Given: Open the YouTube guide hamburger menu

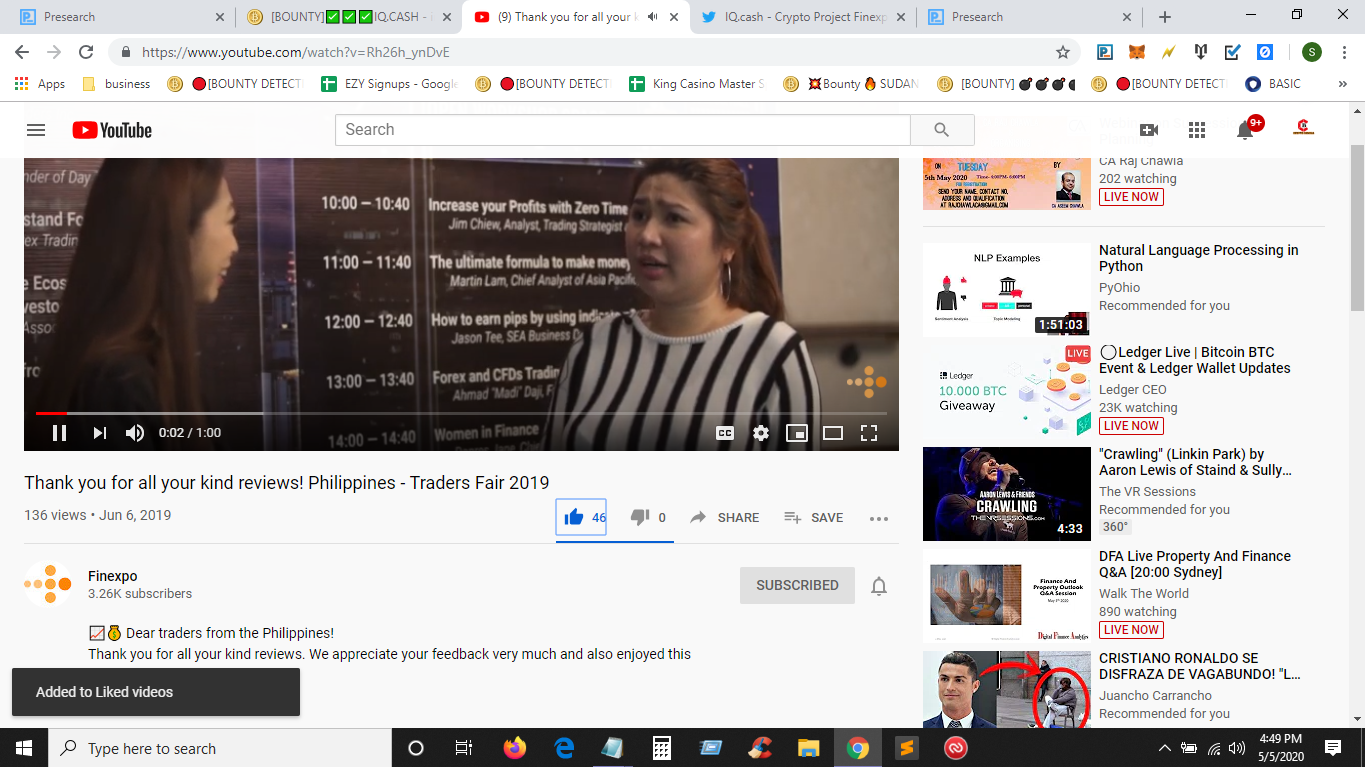Looking at the screenshot, I should pyautogui.click(x=36, y=130).
